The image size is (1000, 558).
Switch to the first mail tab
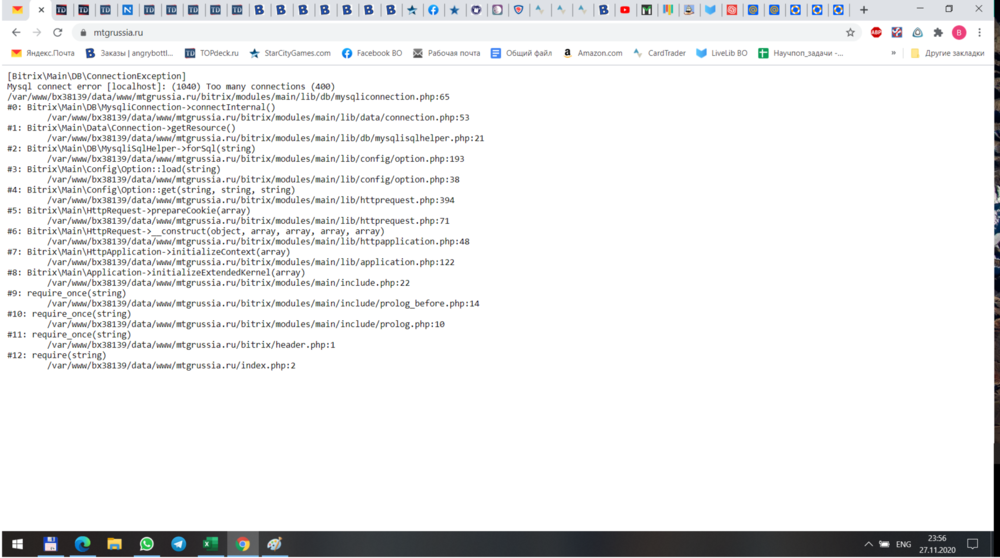point(17,10)
